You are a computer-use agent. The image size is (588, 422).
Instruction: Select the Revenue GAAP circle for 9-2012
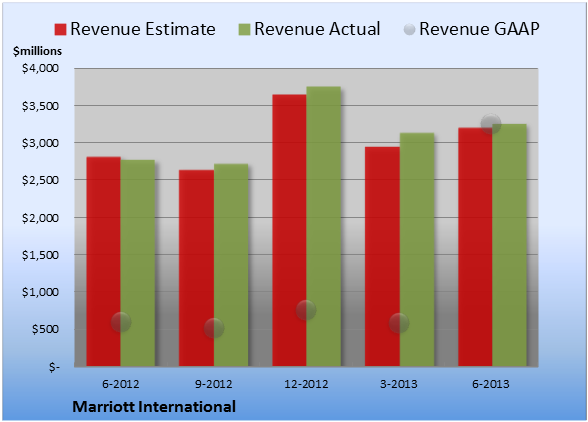pos(214,328)
